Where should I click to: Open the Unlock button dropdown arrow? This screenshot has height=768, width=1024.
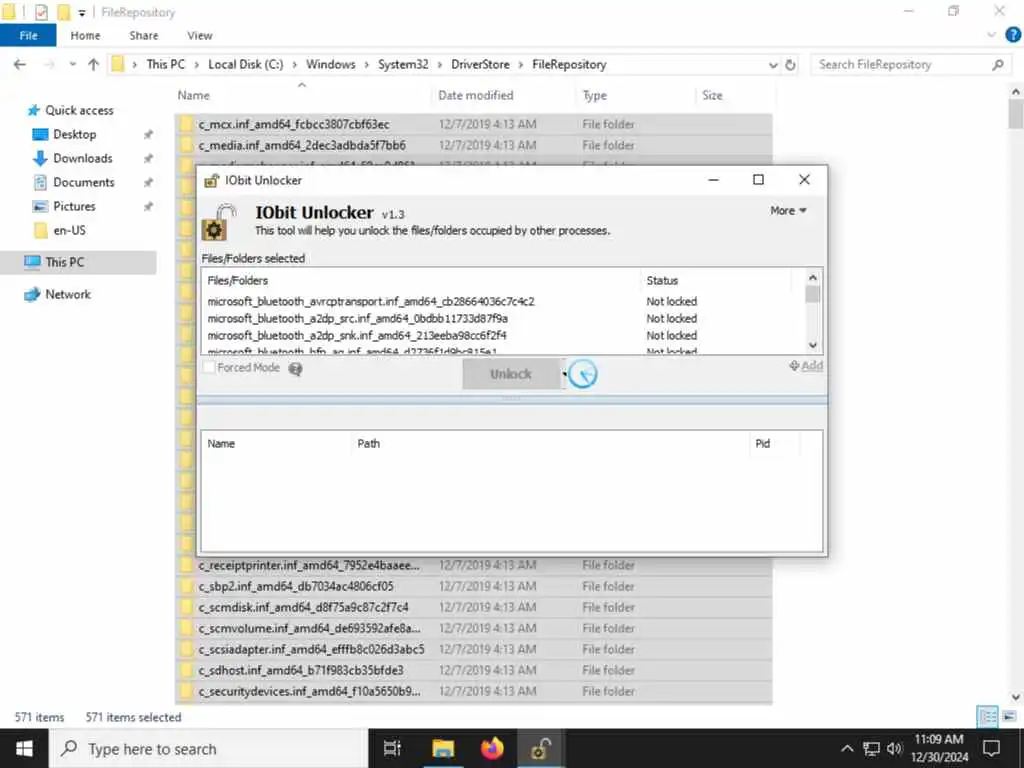point(564,374)
